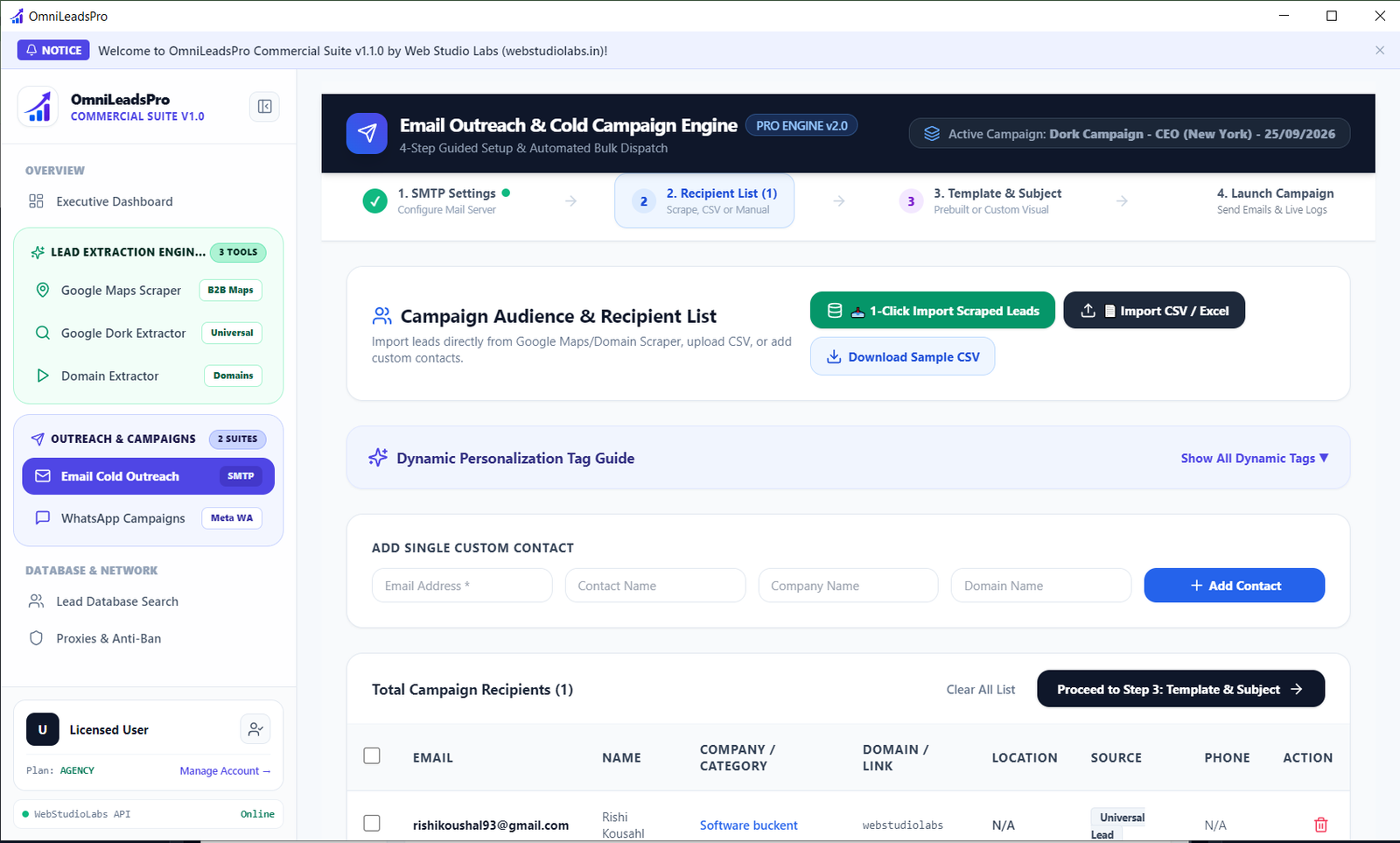Toggle the select-all checkbox in table header
Viewport: 1400px width, 843px height.
[372, 755]
